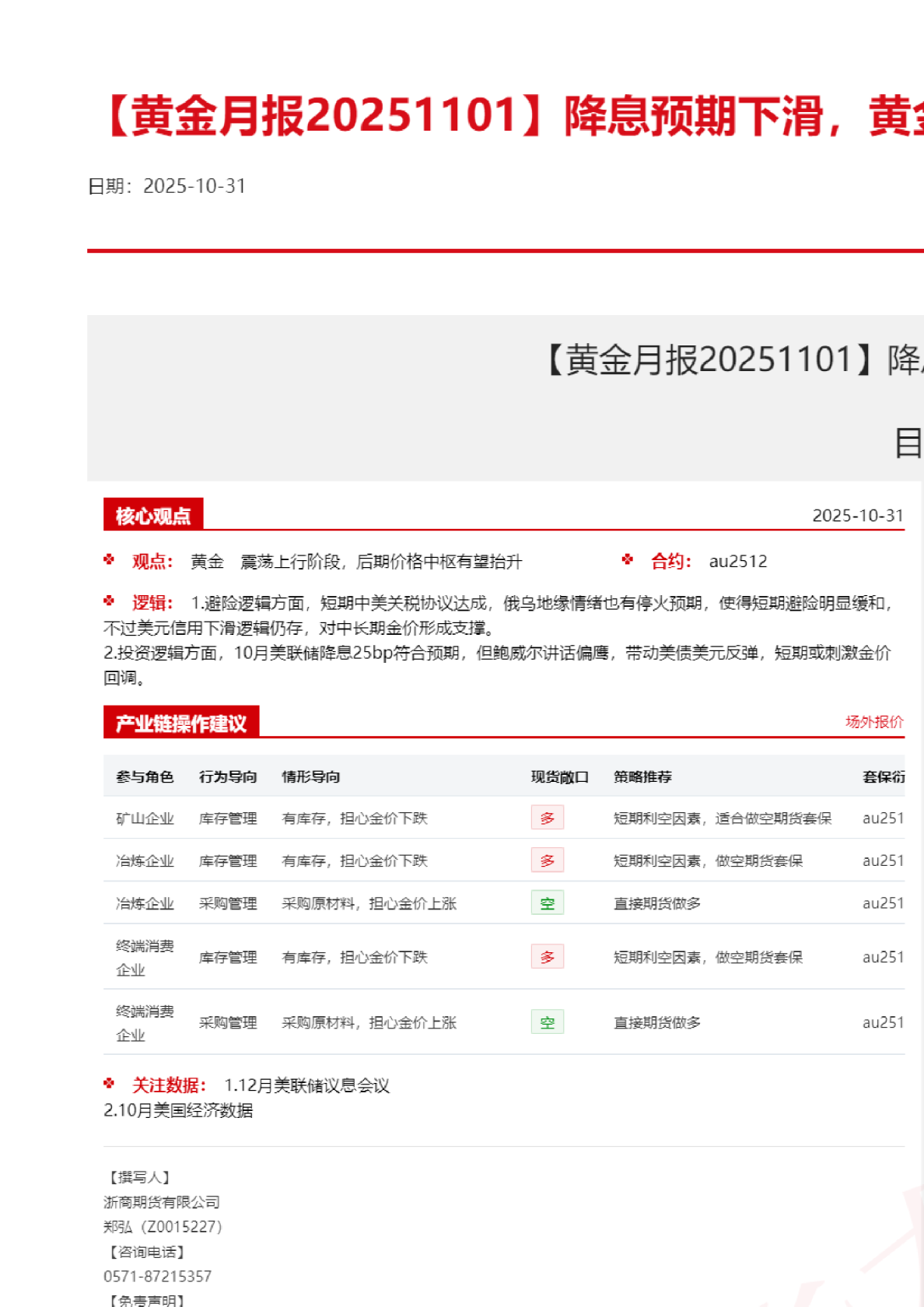Click the red bullet icon before 关注数据
The height and width of the screenshot is (1307, 924).
tap(109, 1083)
